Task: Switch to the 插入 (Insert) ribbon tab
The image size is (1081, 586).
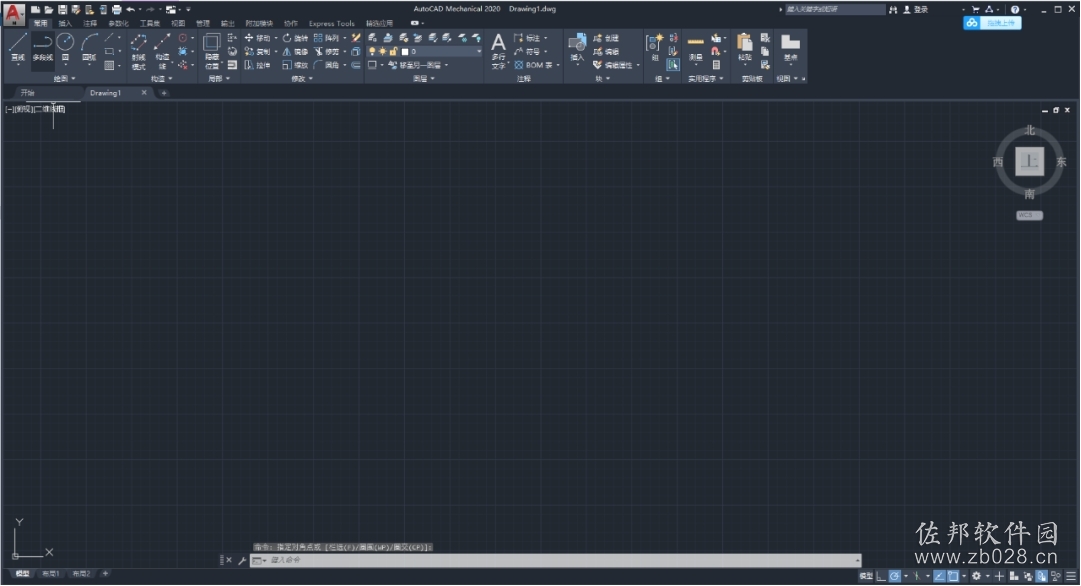Action: (x=65, y=23)
